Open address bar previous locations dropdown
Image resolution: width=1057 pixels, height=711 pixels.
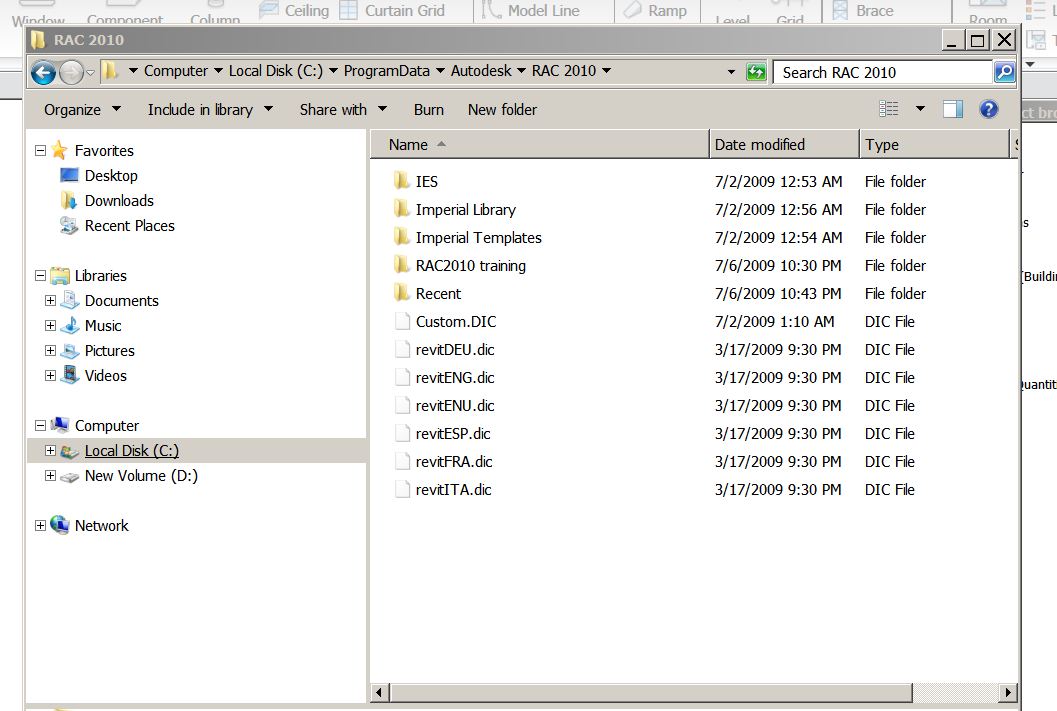[x=731, y=71]
